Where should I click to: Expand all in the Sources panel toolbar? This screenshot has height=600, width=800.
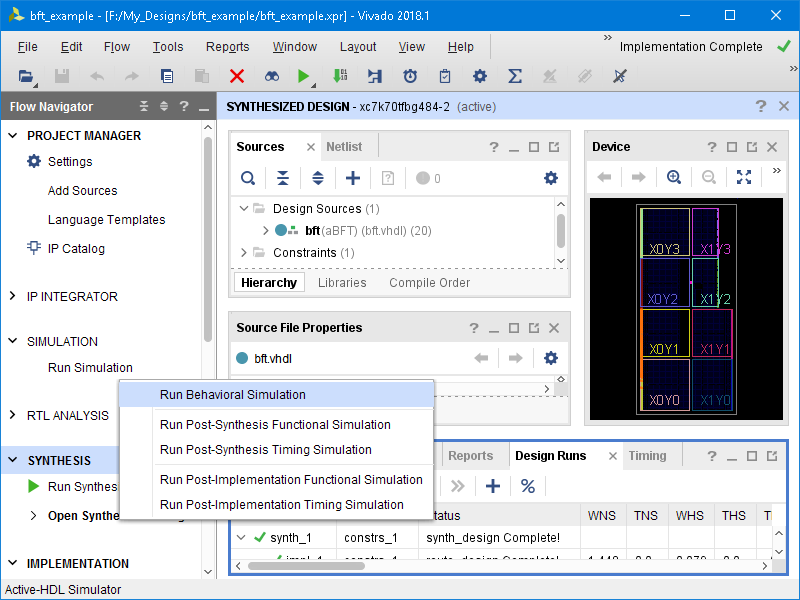tap(318, 178)
